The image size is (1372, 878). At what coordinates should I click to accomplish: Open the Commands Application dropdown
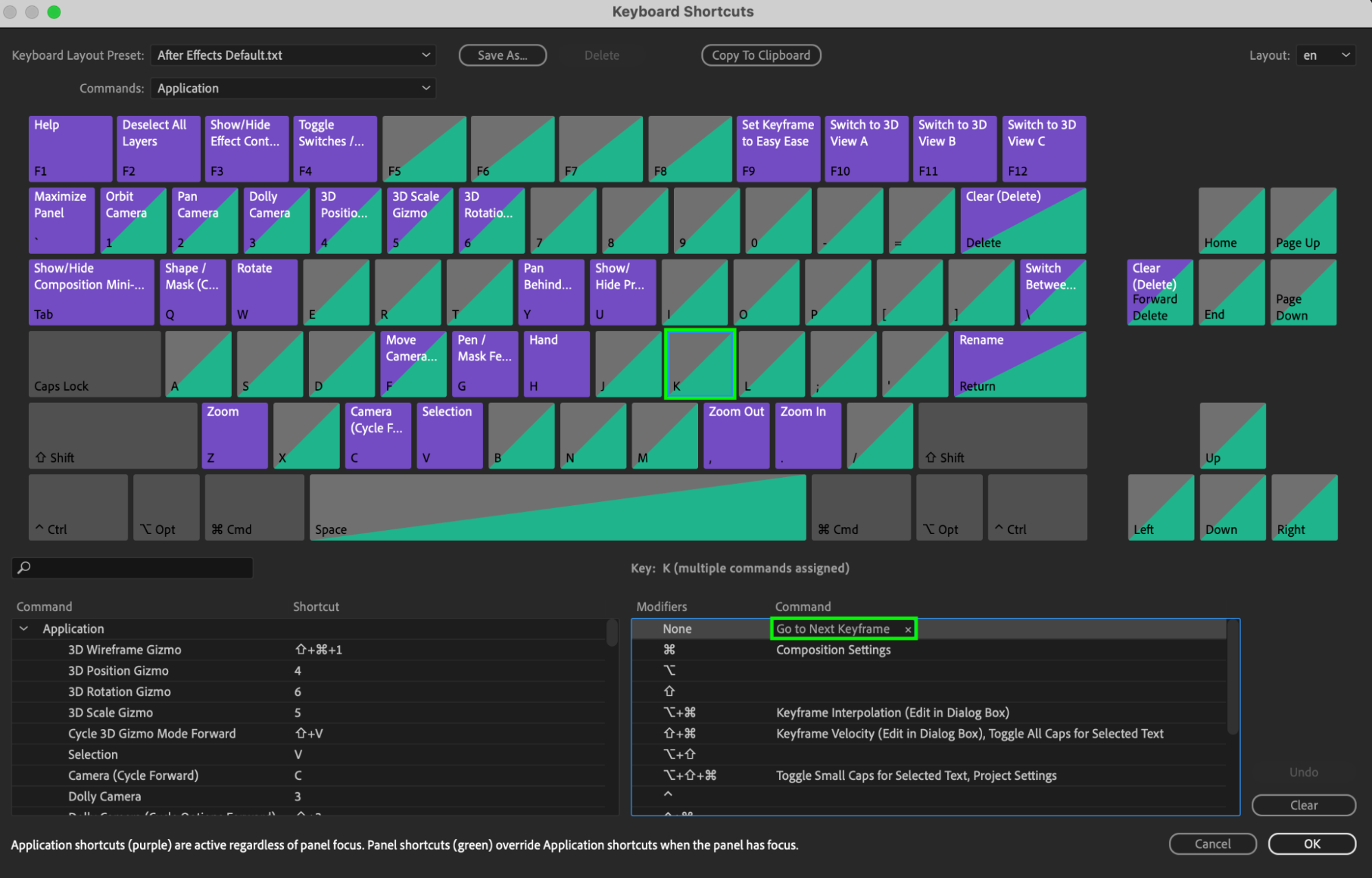293,88
